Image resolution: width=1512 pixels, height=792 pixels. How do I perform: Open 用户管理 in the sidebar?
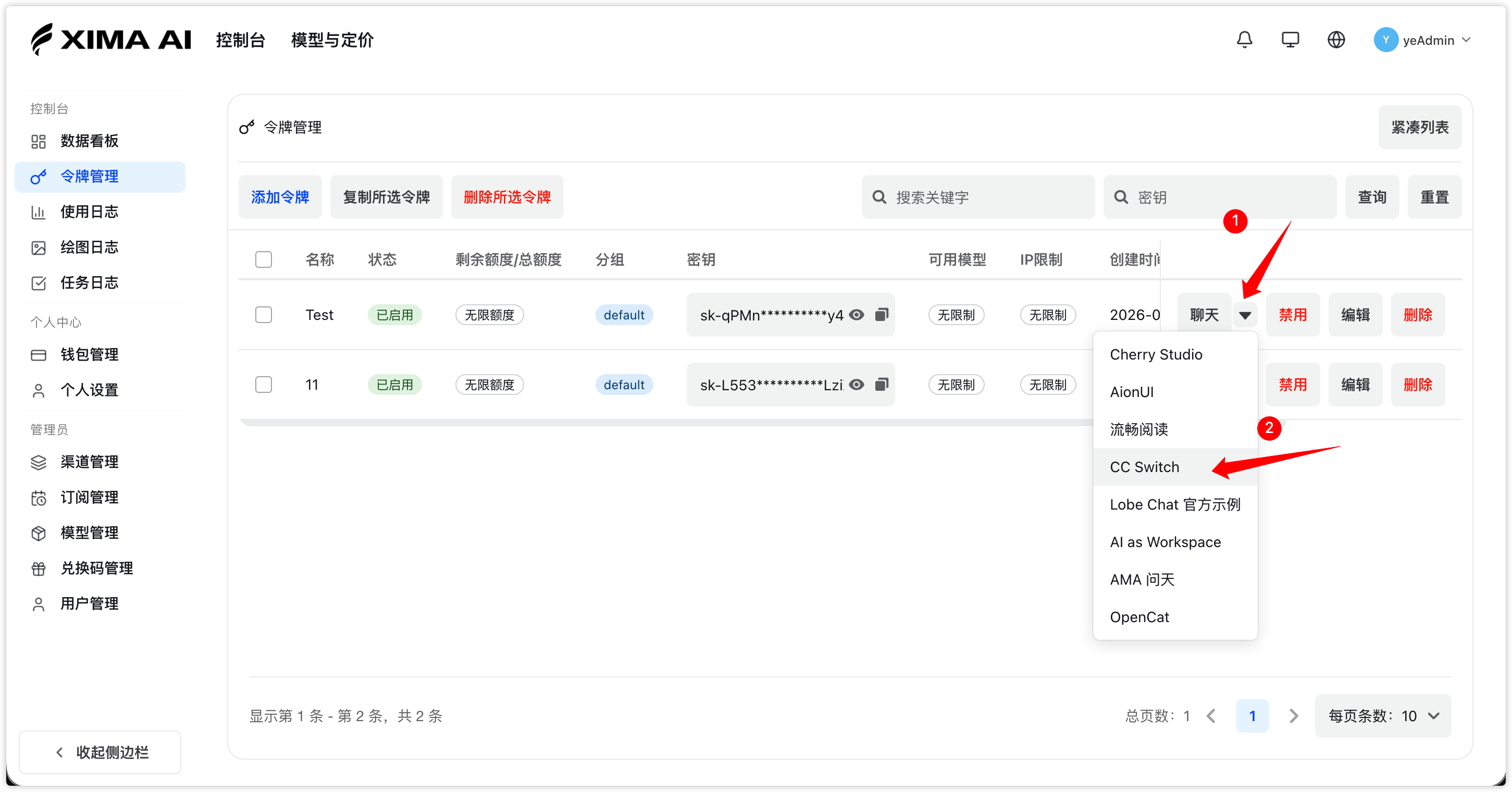click(x=100, y=604)
